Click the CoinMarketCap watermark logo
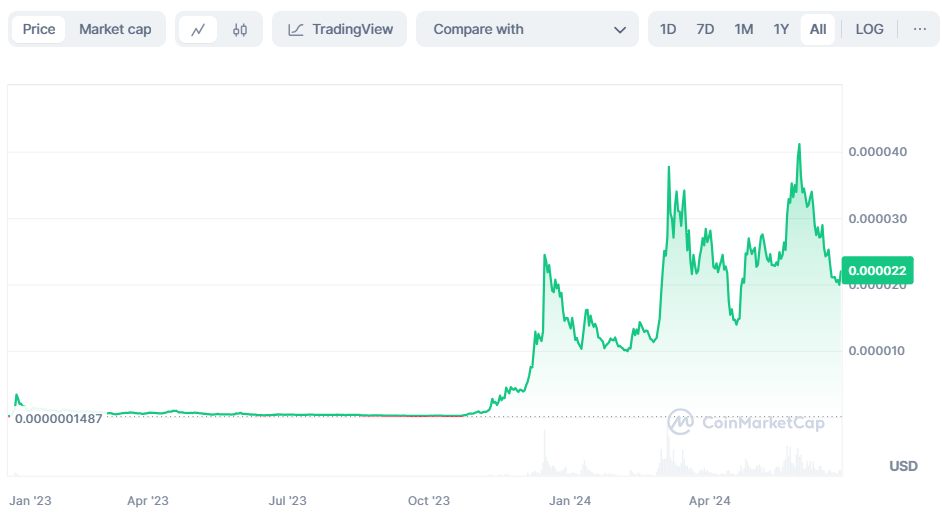Screen dimensions: 942x518 tap(681, 422)
